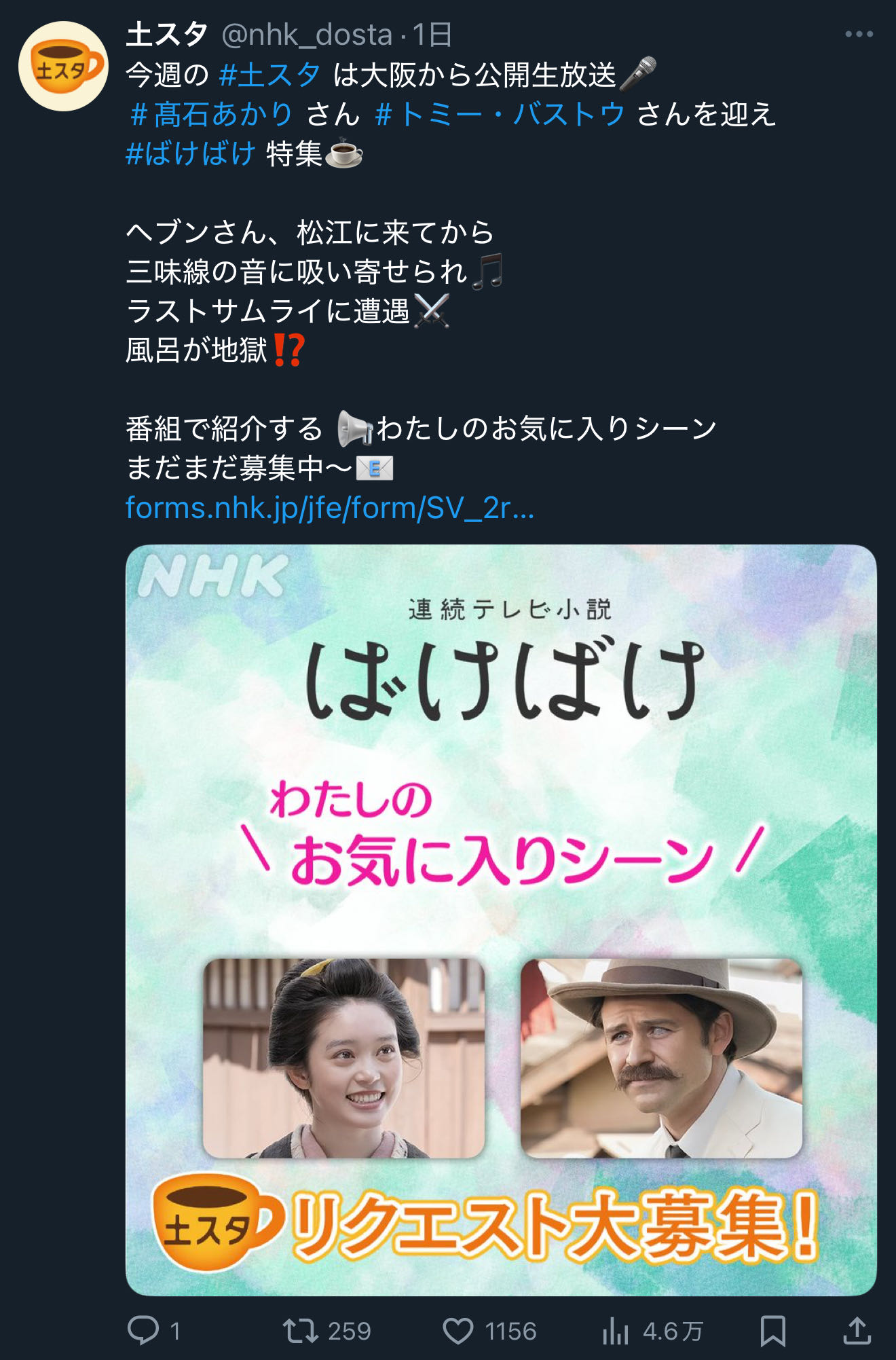Open the reply icon on the tweet
Screen dimensions: 896x1360
coord(143,1330)
